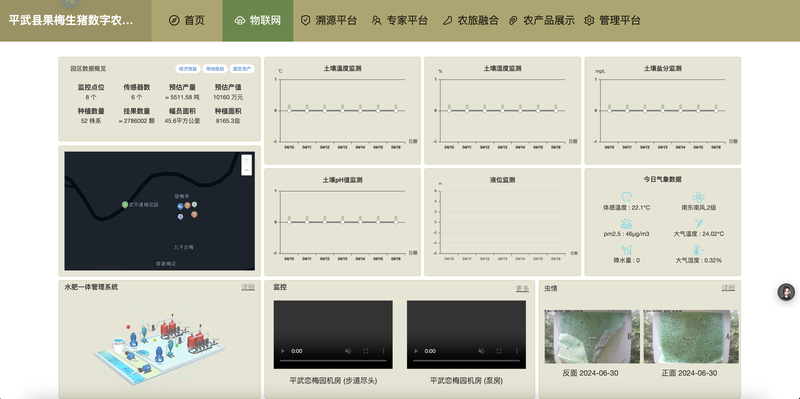This screenshot has height=399, width=800.
Task: Open 详细 link in 虫情 panel
Action: pyautogui.click(x=728, y=288)
